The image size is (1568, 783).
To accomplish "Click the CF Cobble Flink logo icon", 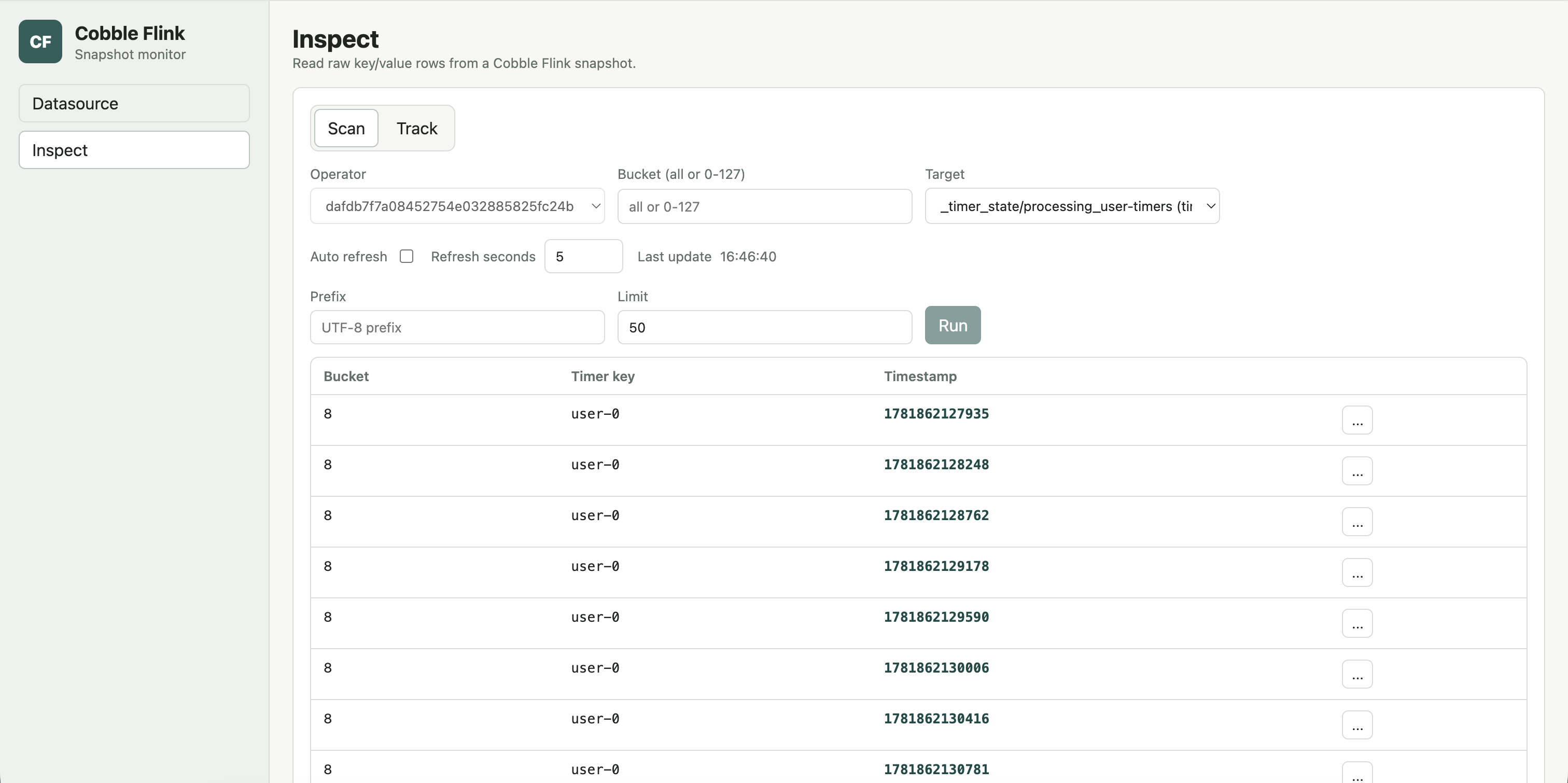I will pyautogui.click(x=40, y=41).
